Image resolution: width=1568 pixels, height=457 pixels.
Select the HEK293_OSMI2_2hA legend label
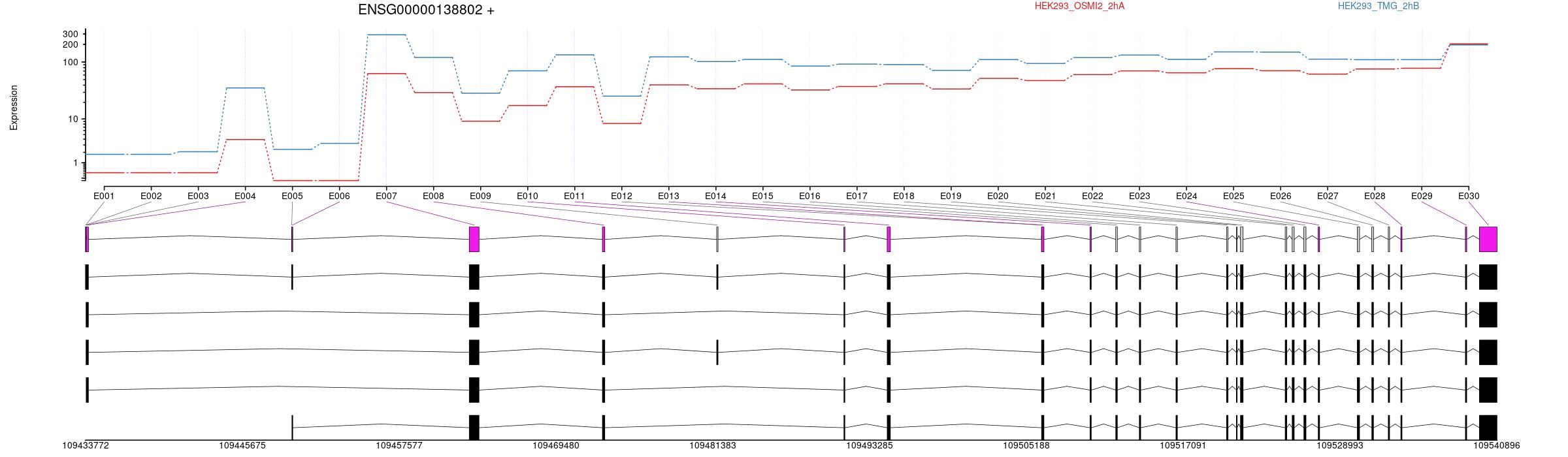(1079, 6)
